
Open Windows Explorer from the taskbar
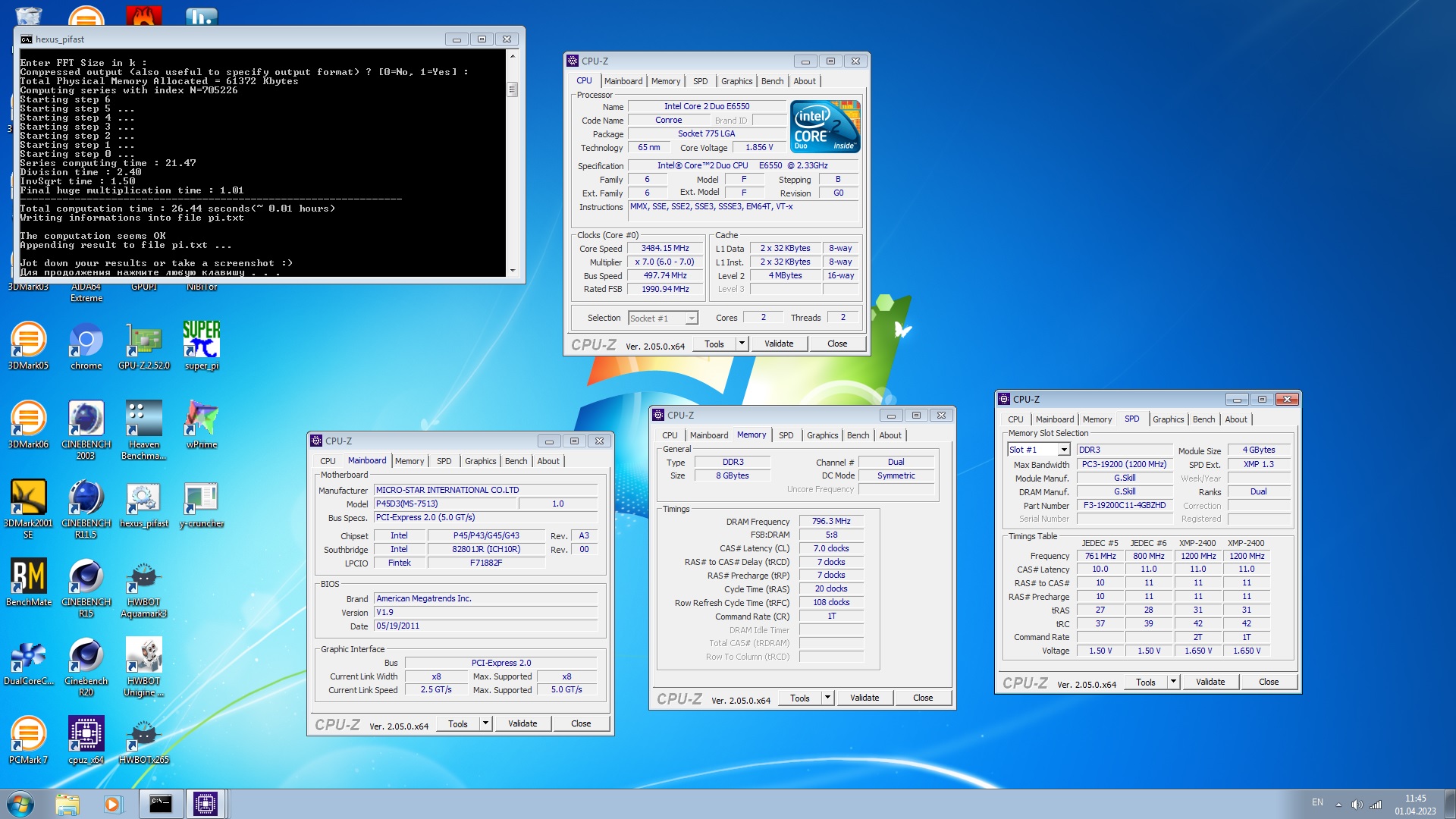[67, 804]
